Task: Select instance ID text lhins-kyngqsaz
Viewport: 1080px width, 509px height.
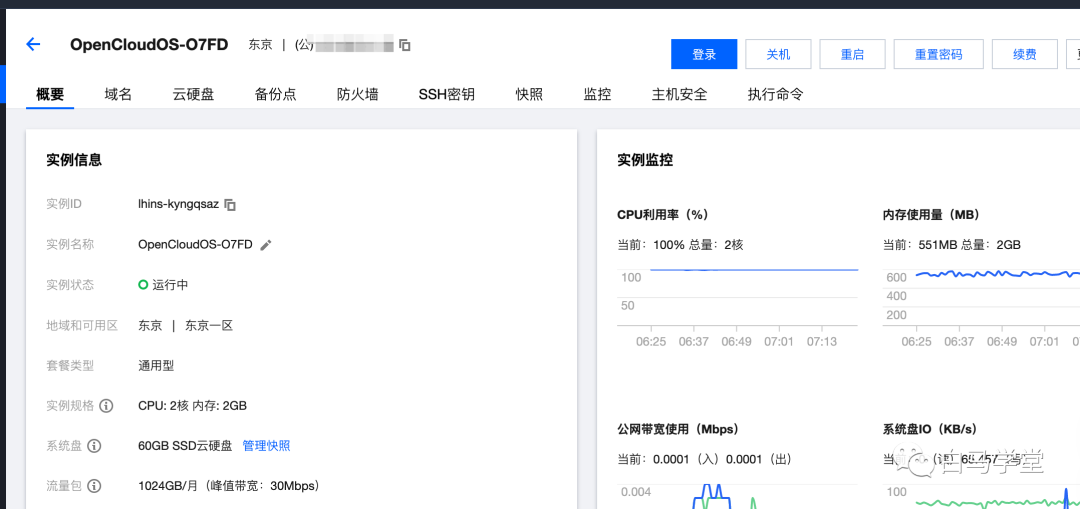Action: point(178,205)
